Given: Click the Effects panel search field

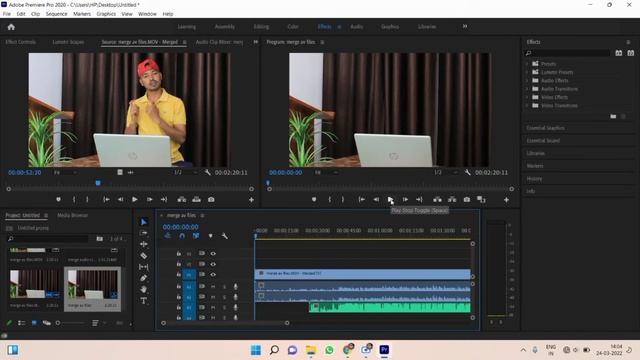Looking at the screenshot, I should click(x=567, y=53).
